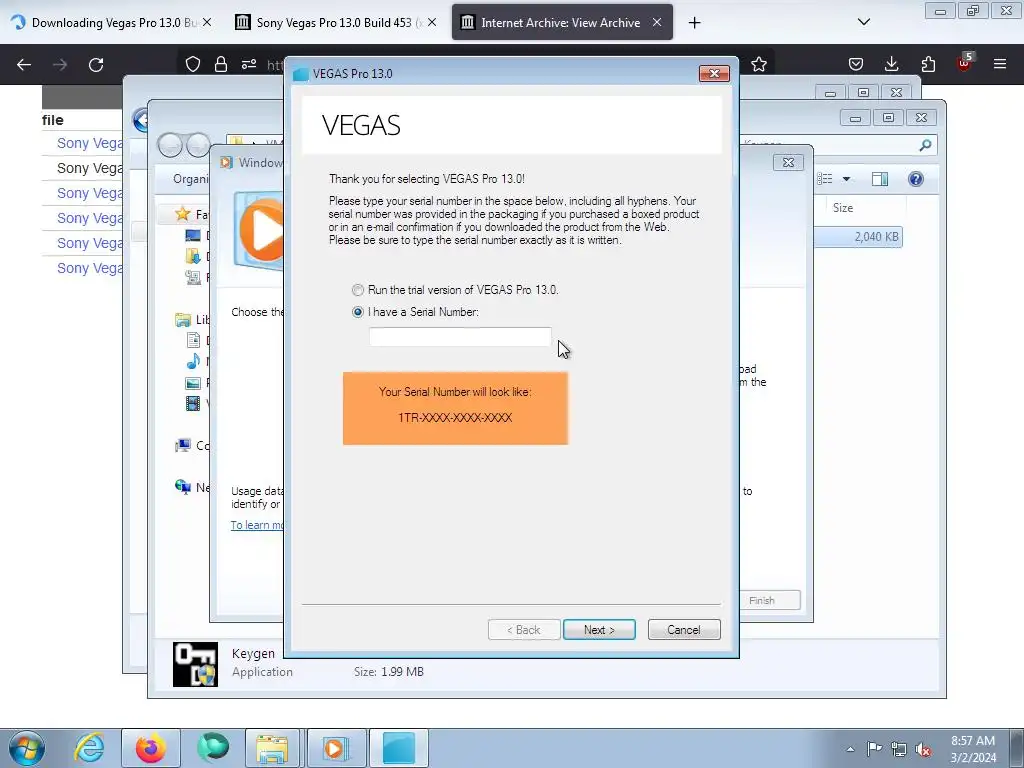This screenshot has width=1024, height=768.
Task: Open a new Firefox tab
Action: pyautogui.click(x=694, y=23)
